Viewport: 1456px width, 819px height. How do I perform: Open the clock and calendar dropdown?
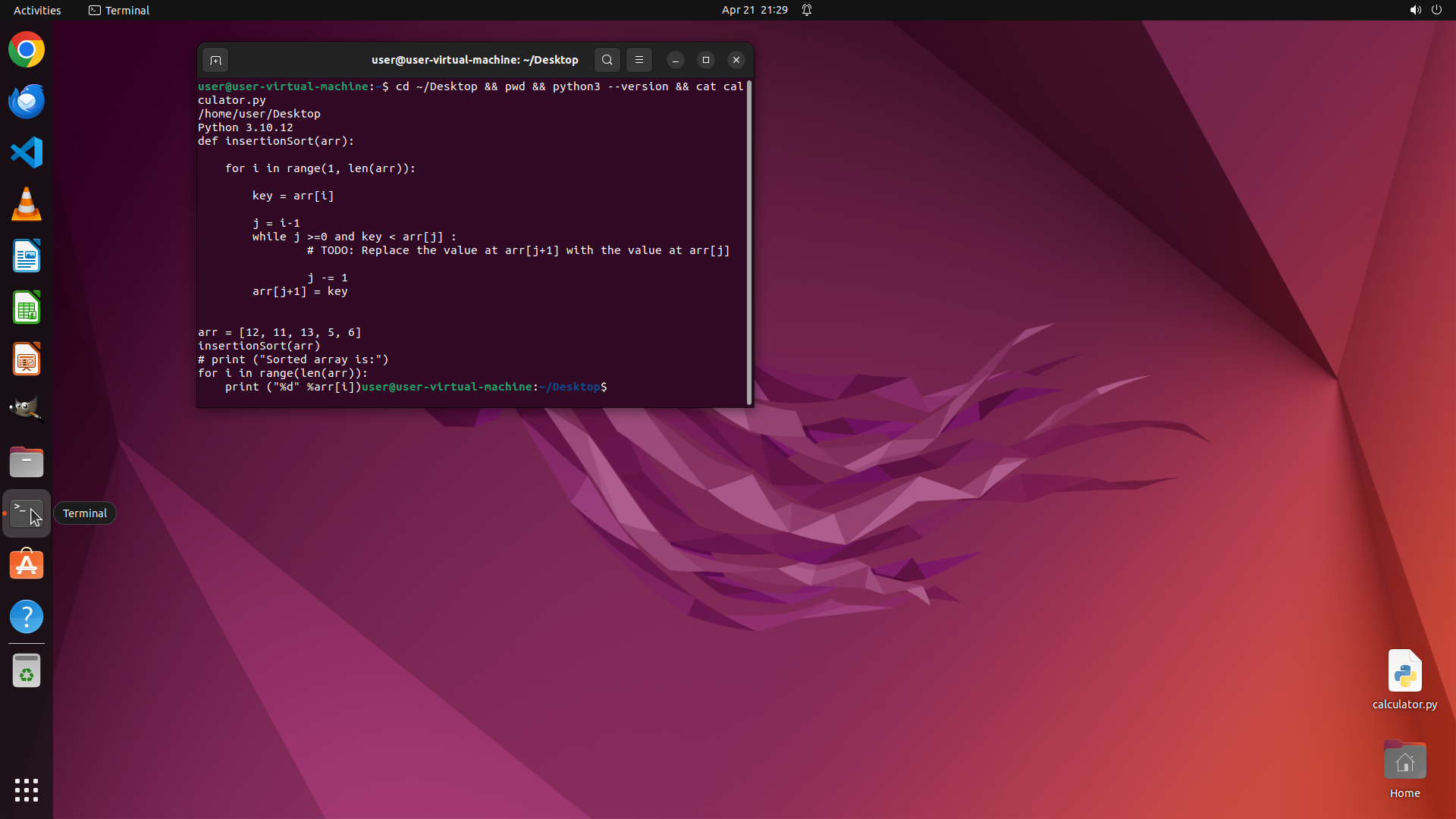tap(754, 10)
